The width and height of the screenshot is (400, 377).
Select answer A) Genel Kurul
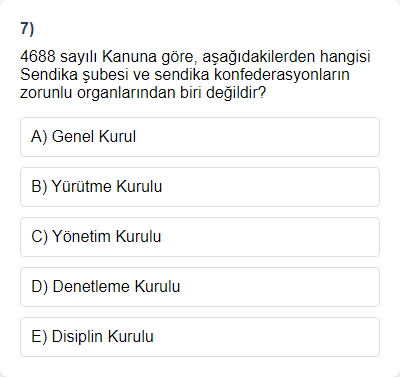200,137
